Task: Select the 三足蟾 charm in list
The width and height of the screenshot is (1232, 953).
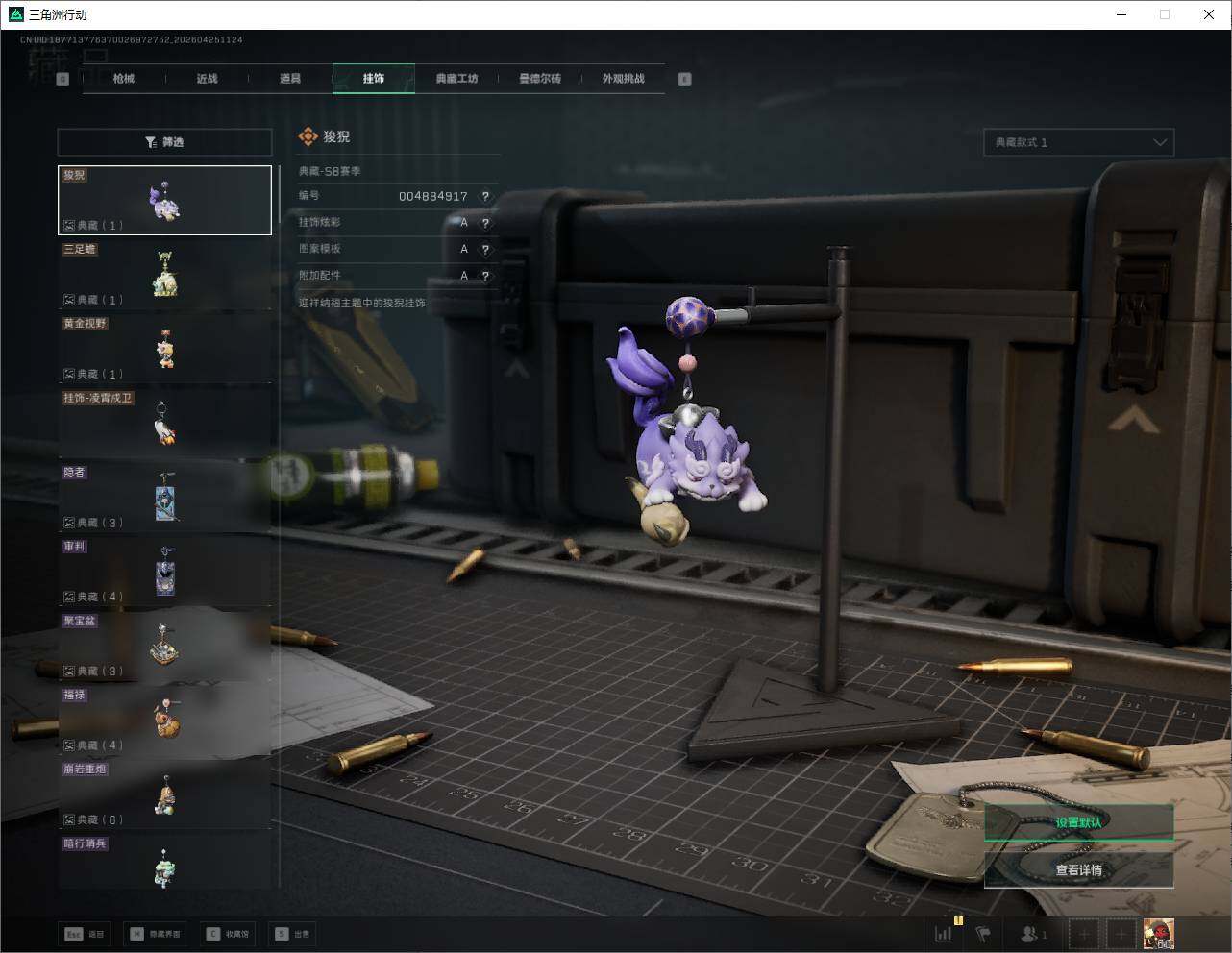Action: point(164,274)
